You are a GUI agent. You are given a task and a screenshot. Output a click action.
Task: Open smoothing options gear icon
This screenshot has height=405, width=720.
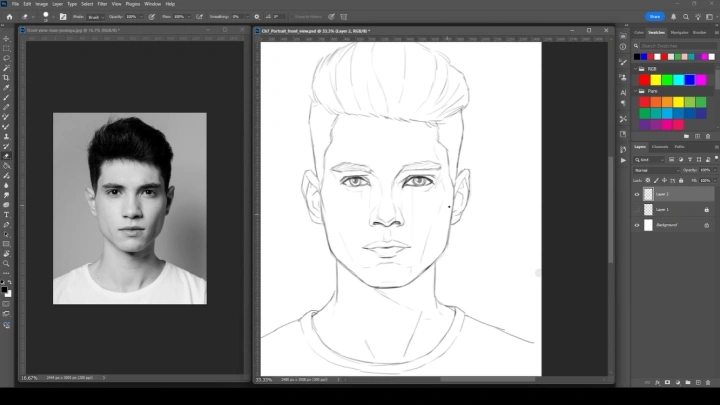point(256,17)
